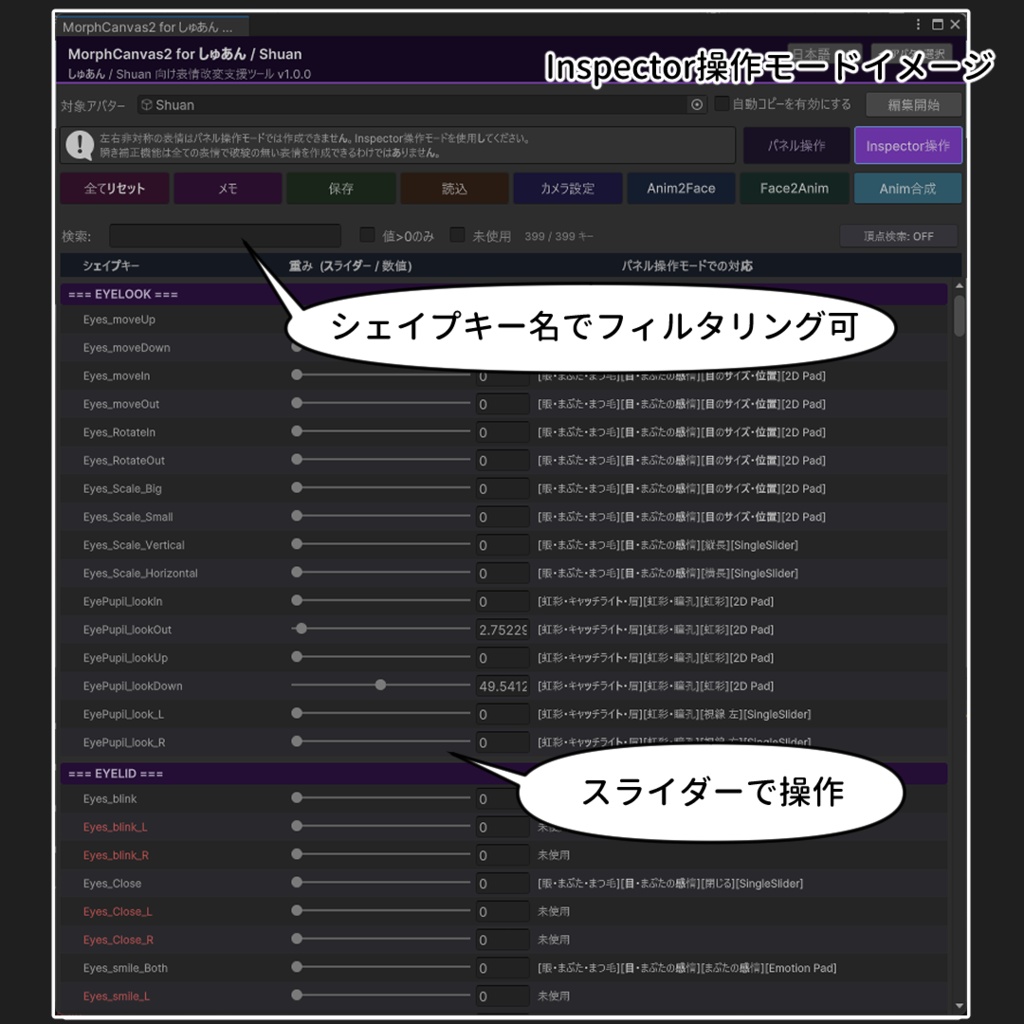Select the Eyes_Scale_Horizontal shape key label
This screenshot has width=1024, height=1024.
click(x=140, y=573)
